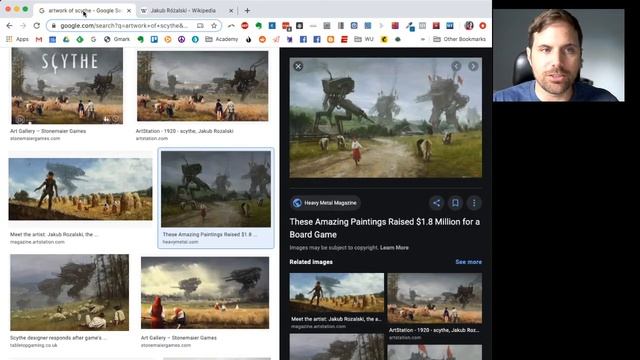Open the Apps grid in bookmarks bar
This screenshot has height=360, width=640.
18,39
